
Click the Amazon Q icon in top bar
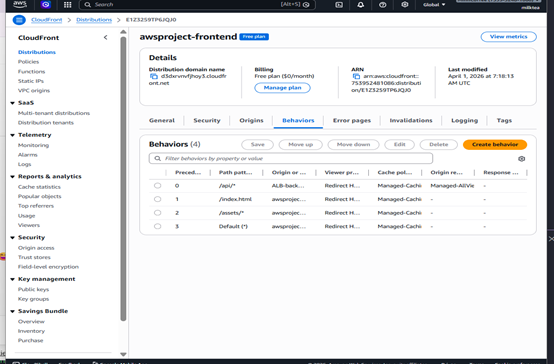point(46,5)
